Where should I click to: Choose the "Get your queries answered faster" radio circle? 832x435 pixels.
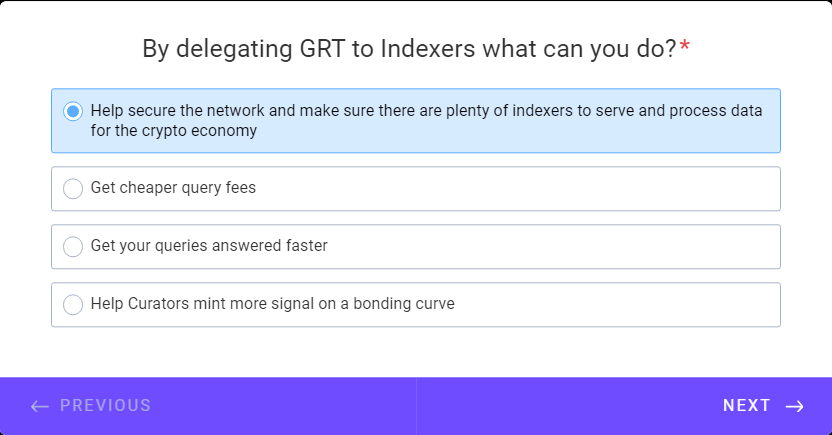click(73, 246)
